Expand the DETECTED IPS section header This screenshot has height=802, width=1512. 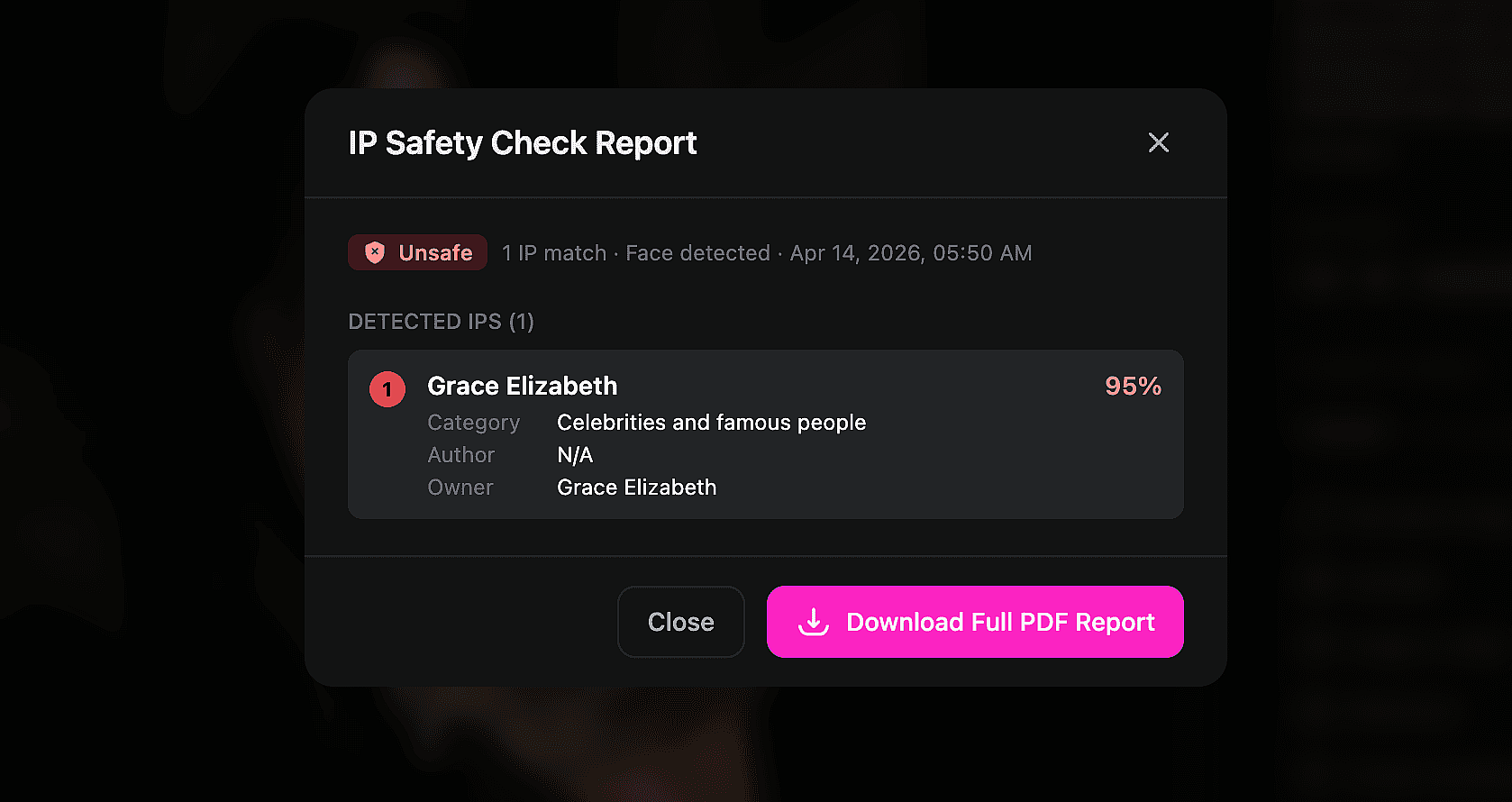(441, 321)
